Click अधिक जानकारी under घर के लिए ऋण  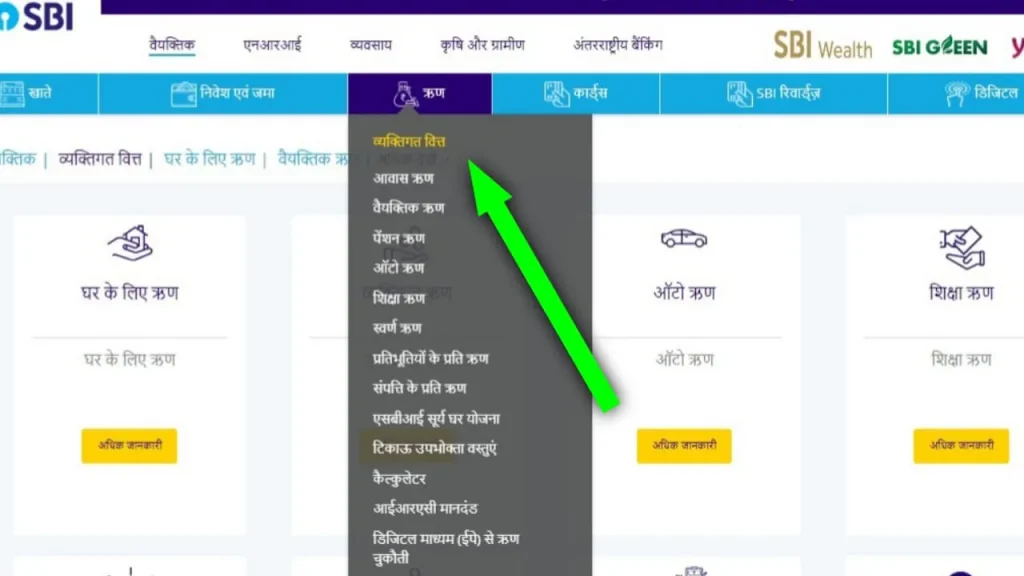click(129, 446)
